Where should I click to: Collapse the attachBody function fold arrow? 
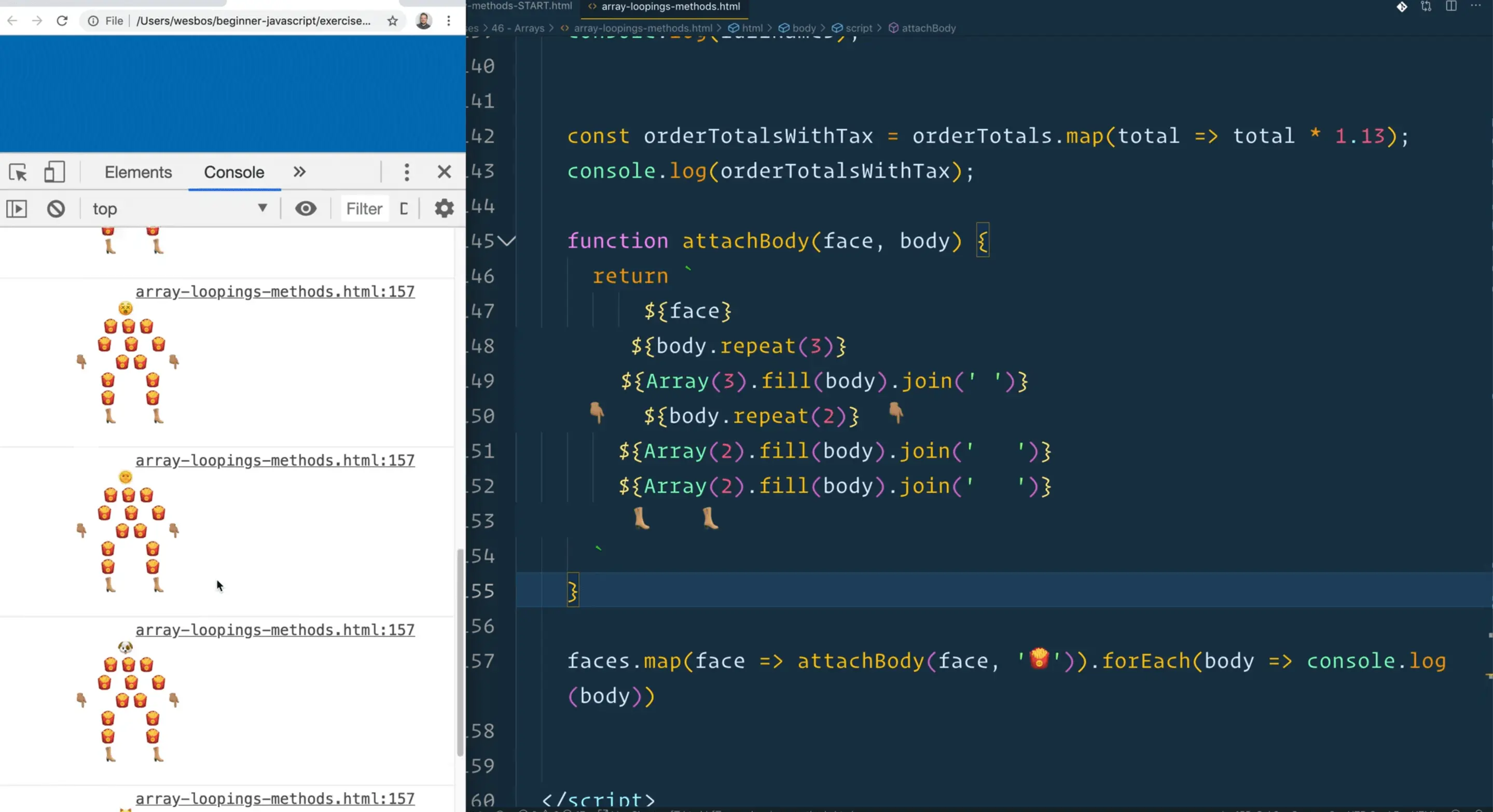(x=507, y=241)
